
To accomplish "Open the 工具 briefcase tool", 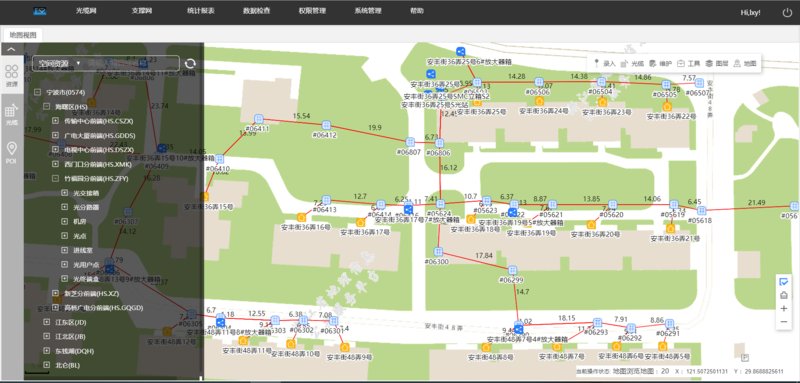I will click(x=688, y=64).
